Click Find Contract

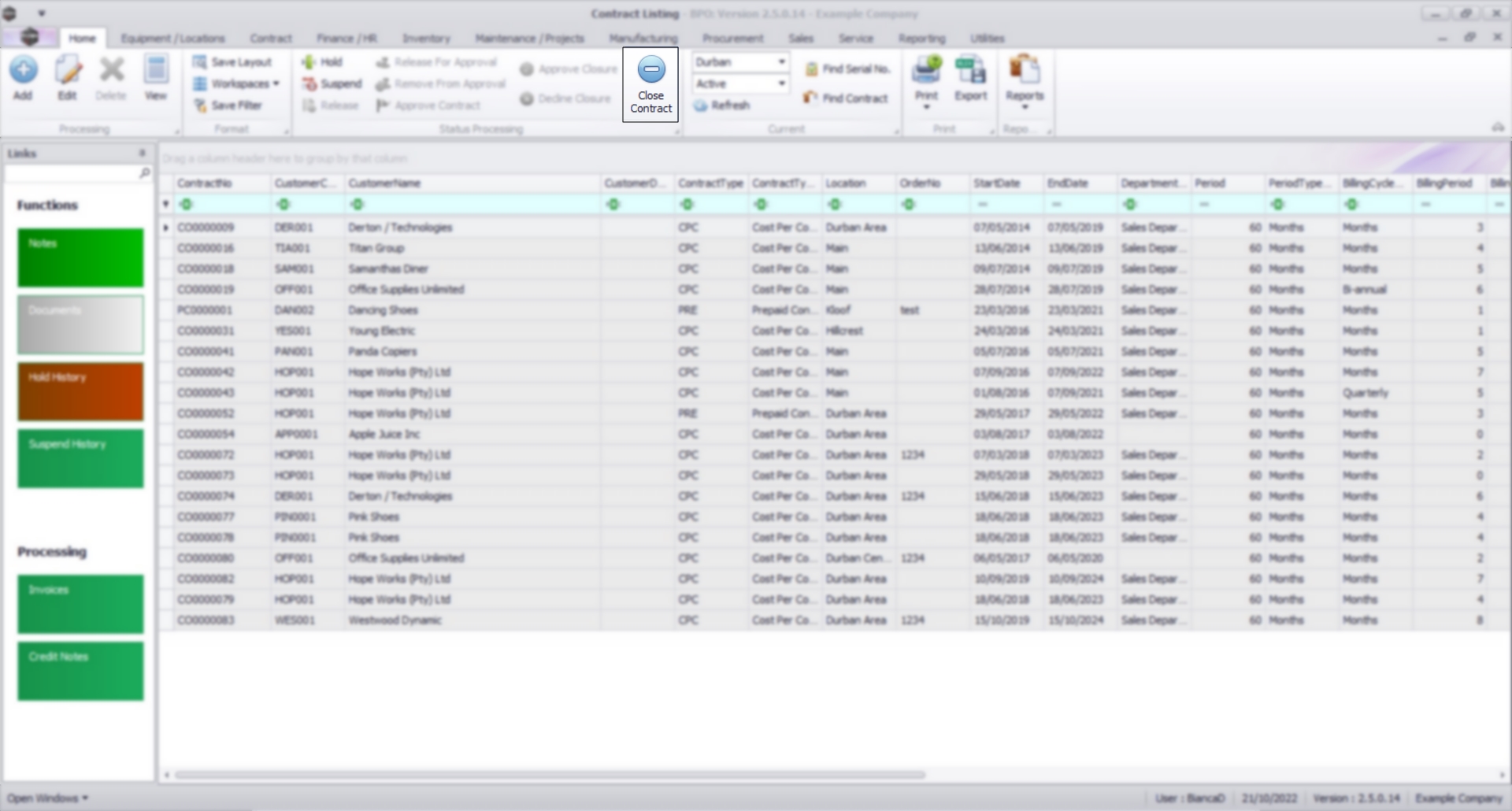[845, 98]
